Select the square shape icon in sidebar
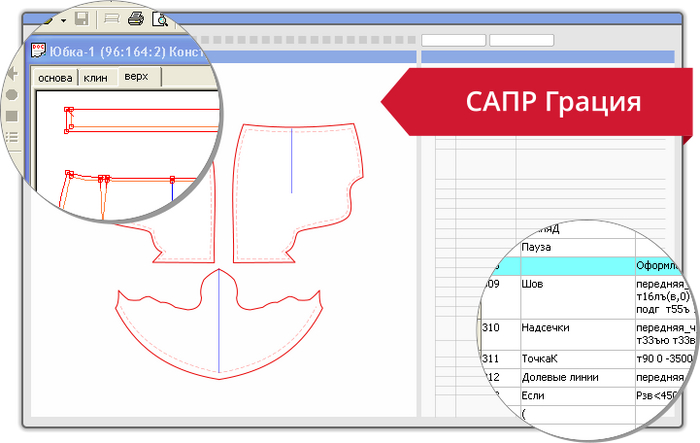 click(x=12, y=116)
